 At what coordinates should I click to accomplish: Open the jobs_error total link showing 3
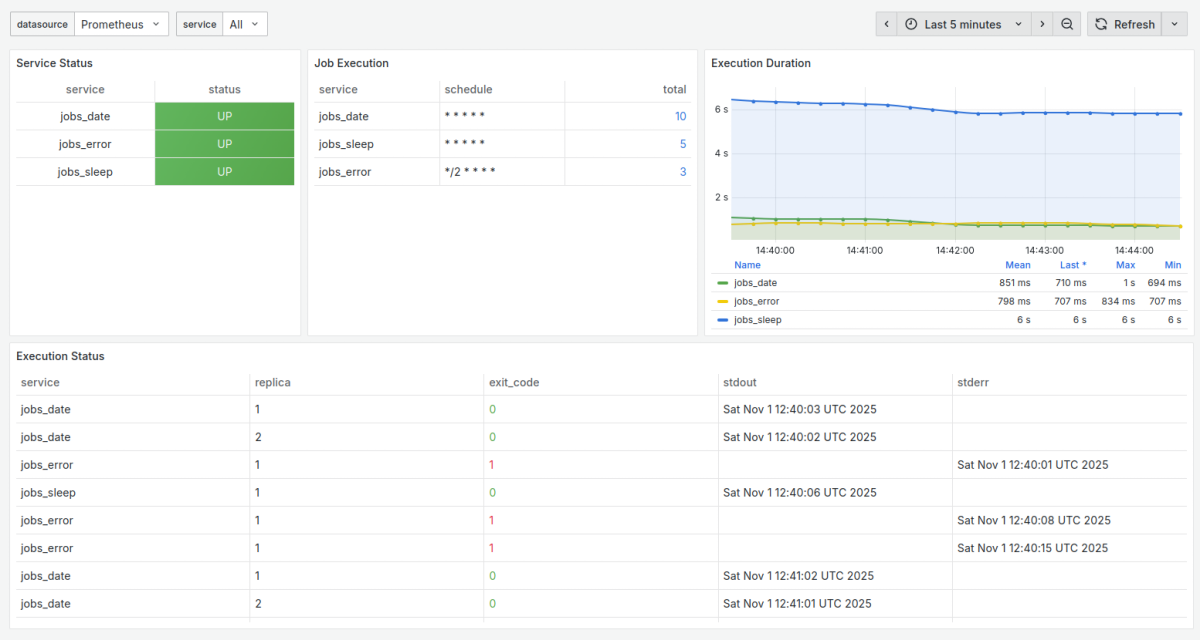[x=683, y=172]
